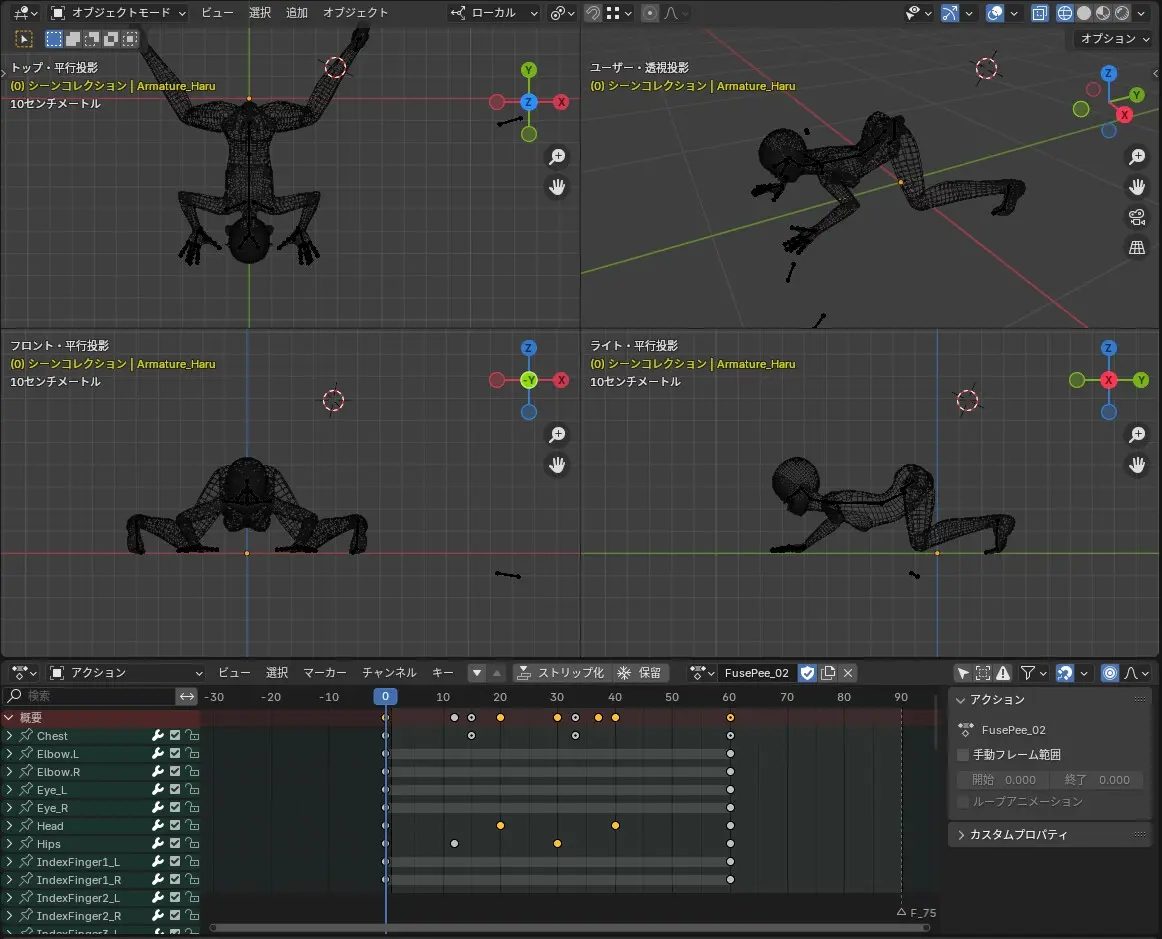Toggle the lock icon on Head channel
1162x939 pixels.
(x=192, y=826)
